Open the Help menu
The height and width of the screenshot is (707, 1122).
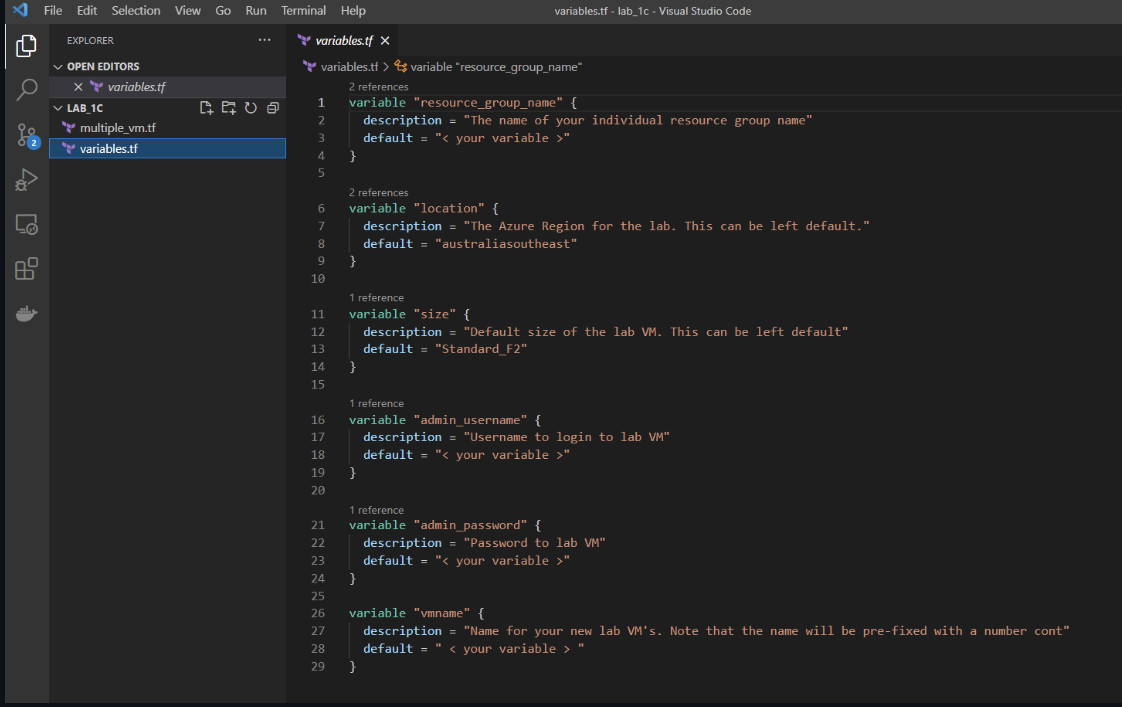(x=353, y=11)
